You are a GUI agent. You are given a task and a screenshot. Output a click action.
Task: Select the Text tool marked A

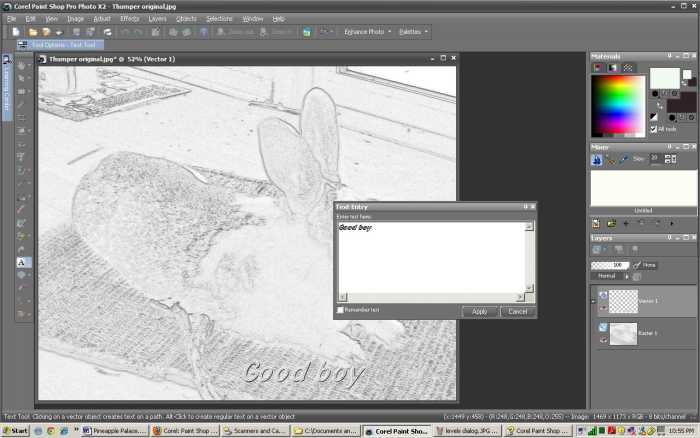pos(21,262)
